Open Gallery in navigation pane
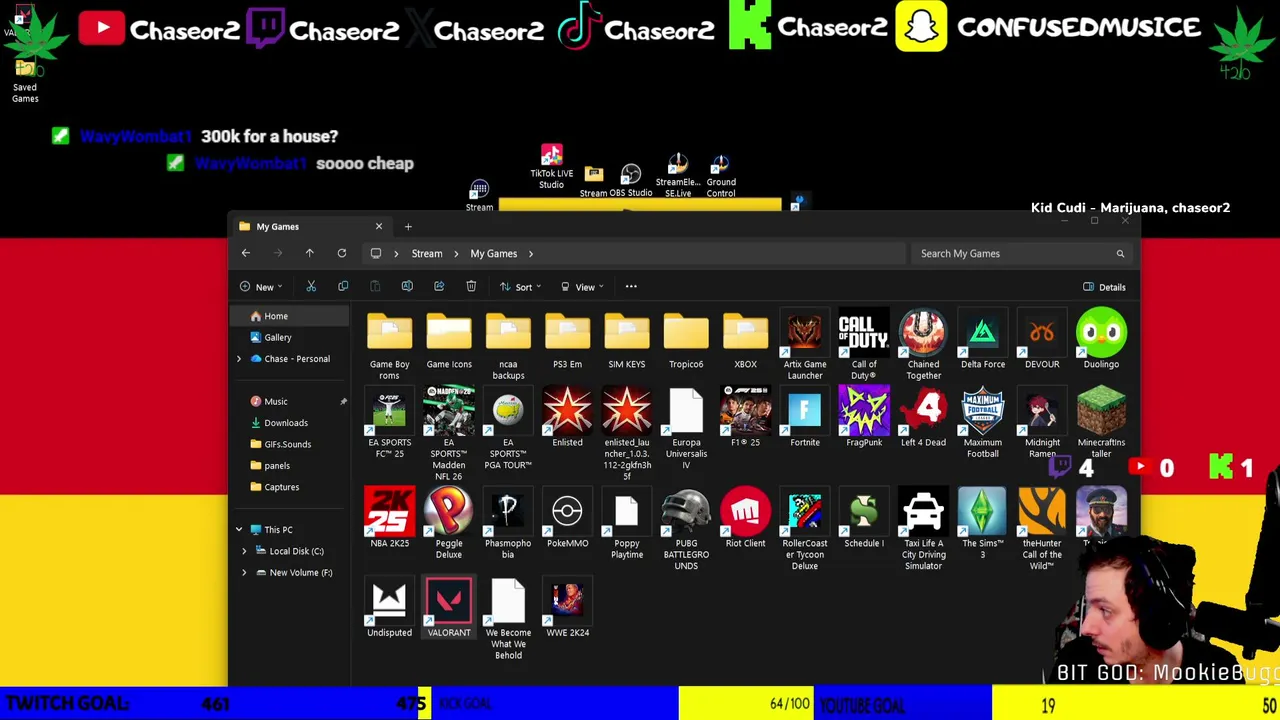The width and height of the screenshot is (1280, 720). tap(278, 338)
